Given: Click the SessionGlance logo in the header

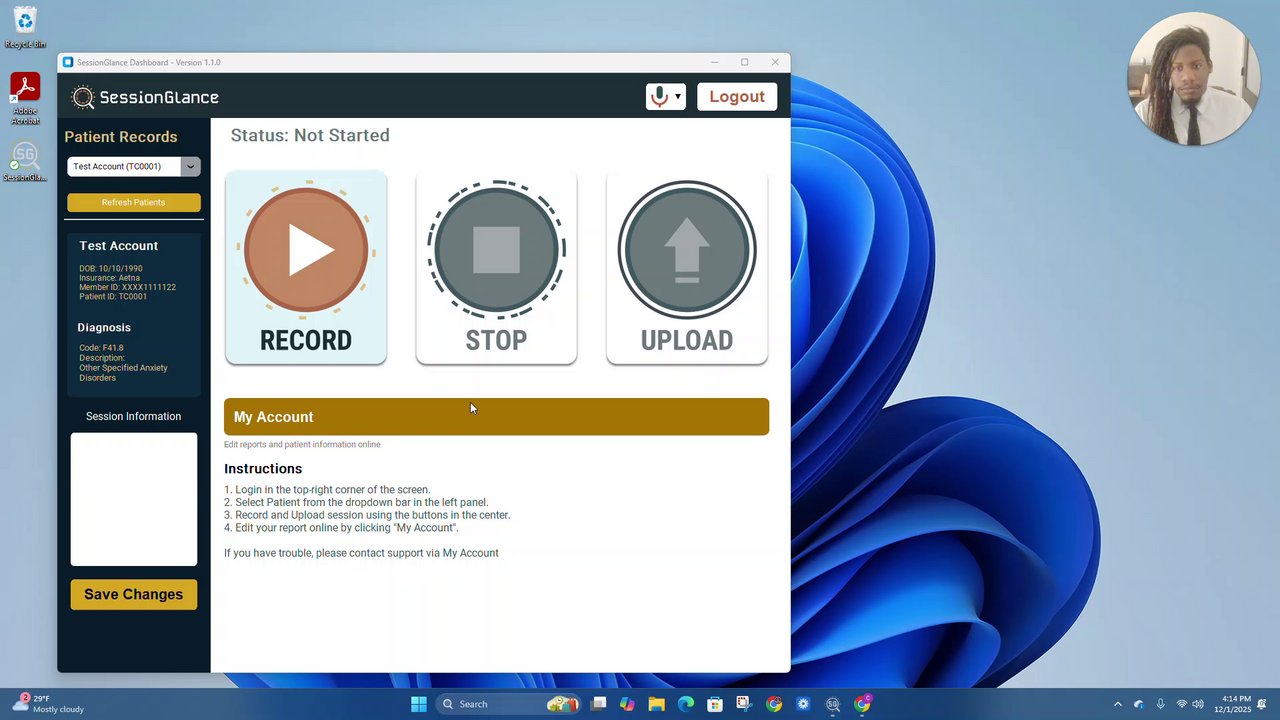Looking at the screenshot, I should (146, 97).
